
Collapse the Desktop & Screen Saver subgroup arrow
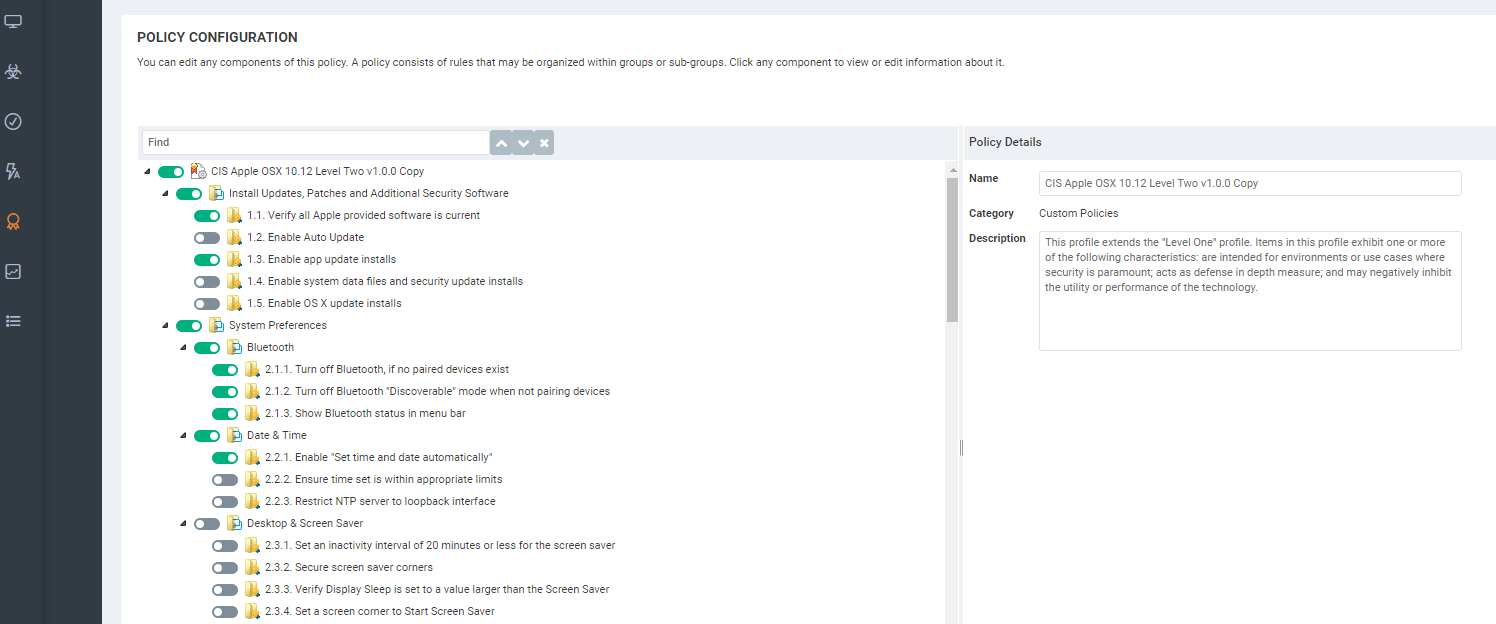pyautogui.click(x=184, y=524)
